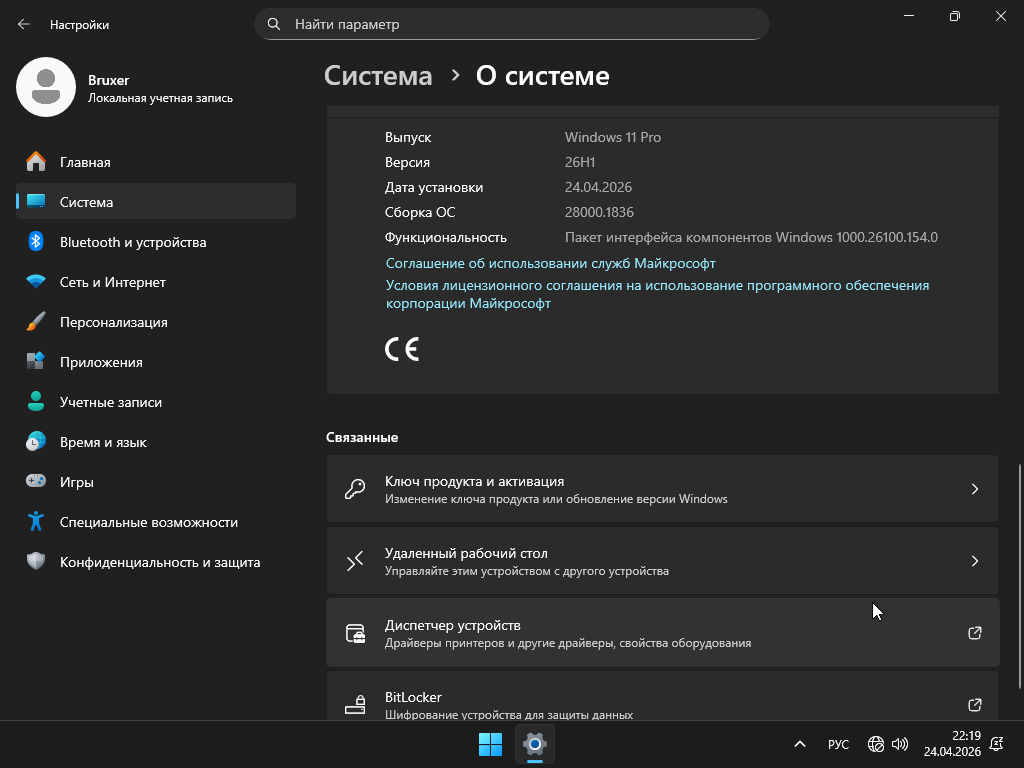This screenshot has height=768, width=1024.
Task: Open Конфиденциальность и защита settings
Action: click(159, 562)
